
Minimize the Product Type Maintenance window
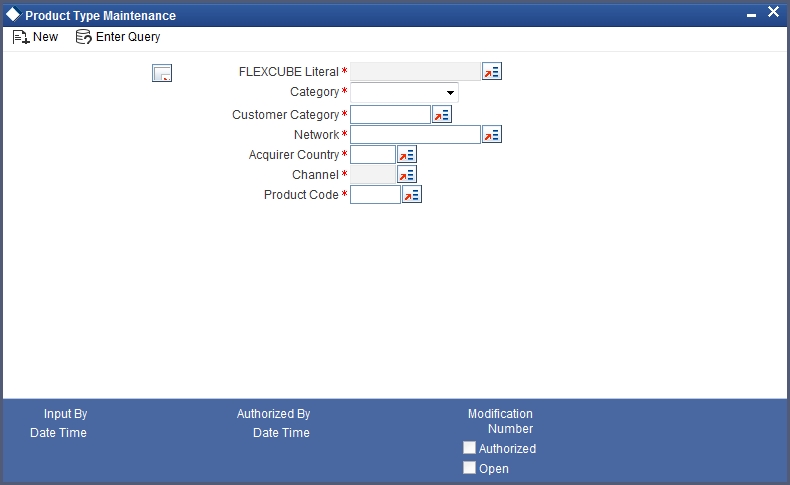[751, 16]
